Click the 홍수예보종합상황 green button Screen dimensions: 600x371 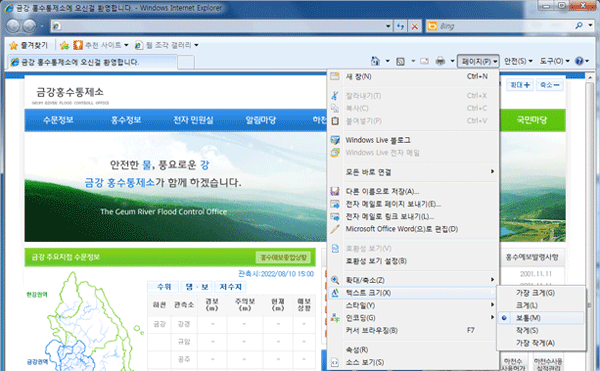284,257
